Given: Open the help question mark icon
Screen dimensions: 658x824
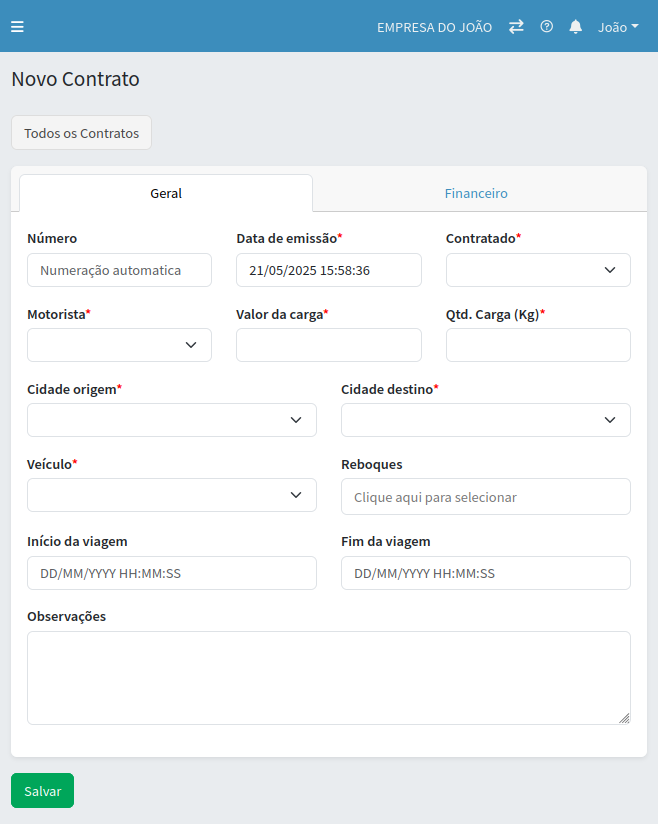Looking at the screenshot, I should [547, 27].
